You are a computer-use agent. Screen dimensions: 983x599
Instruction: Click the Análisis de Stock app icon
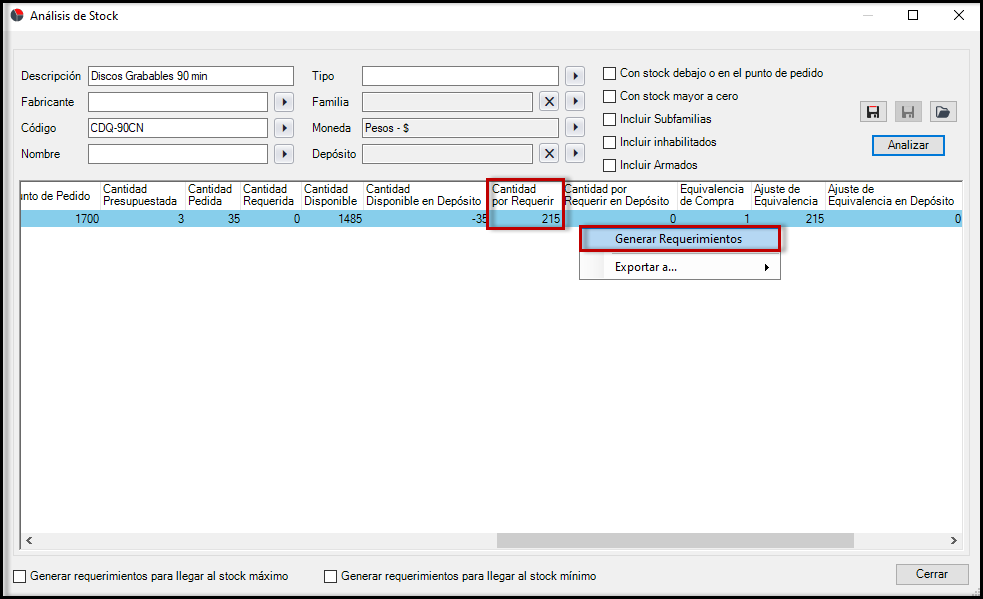[17, 15]
